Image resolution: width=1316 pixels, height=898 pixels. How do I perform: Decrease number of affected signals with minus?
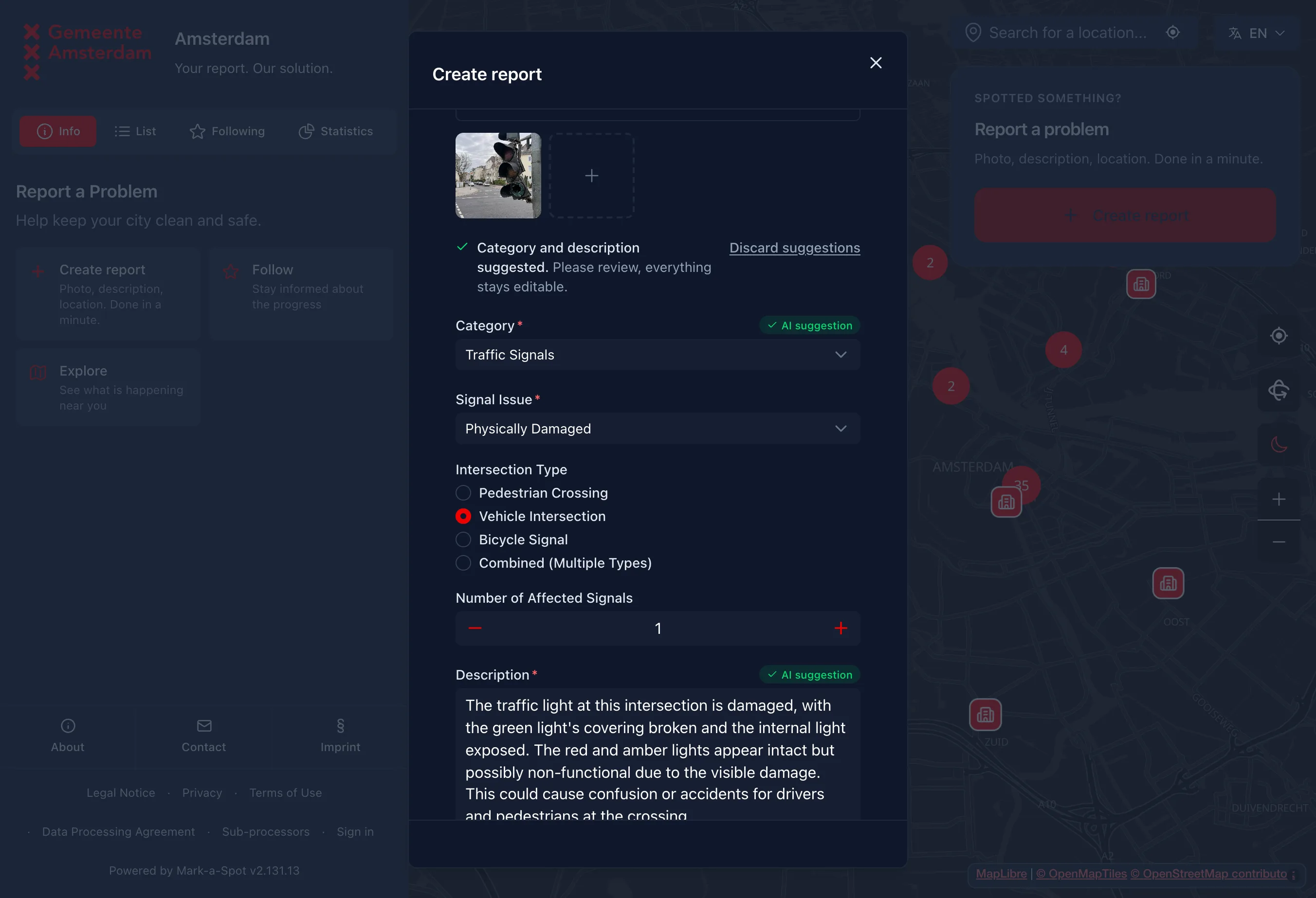pos(475,628)
